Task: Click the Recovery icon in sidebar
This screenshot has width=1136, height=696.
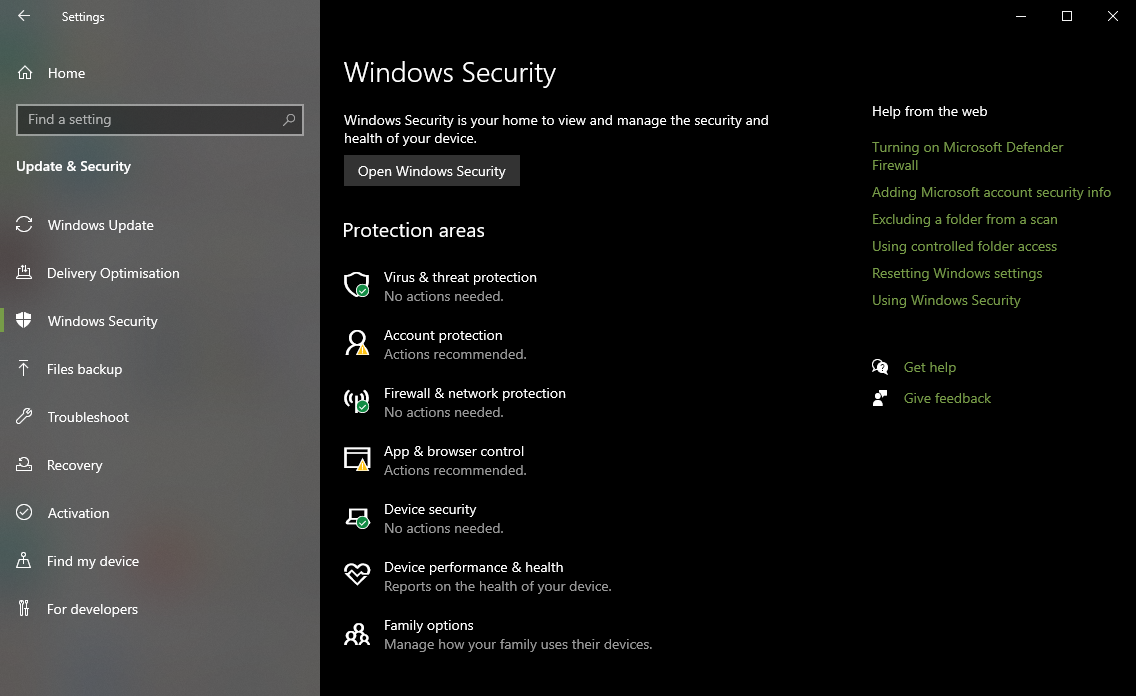Action: coord(24,464)
